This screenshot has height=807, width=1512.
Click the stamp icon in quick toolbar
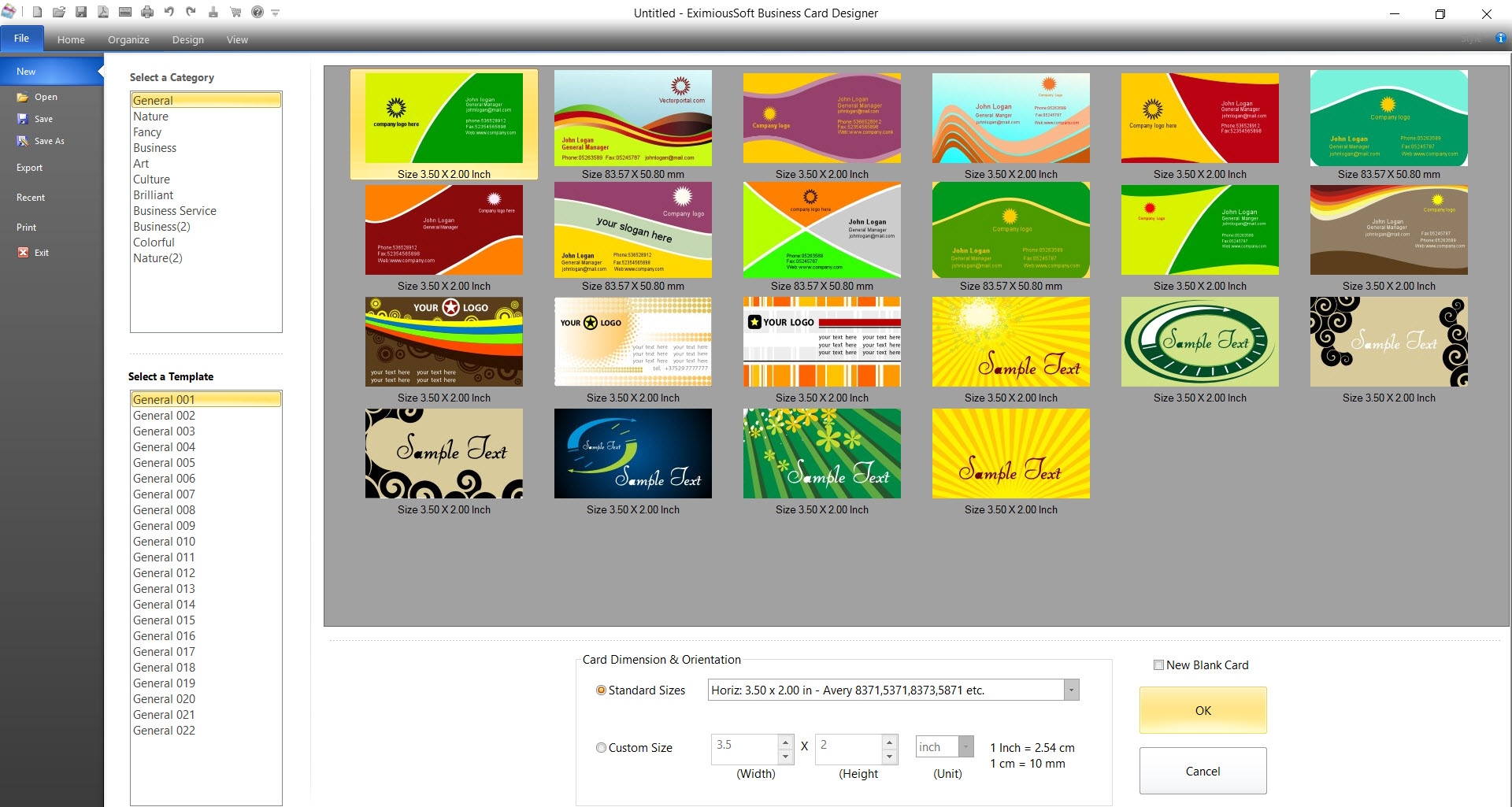[x=213, y=13]
